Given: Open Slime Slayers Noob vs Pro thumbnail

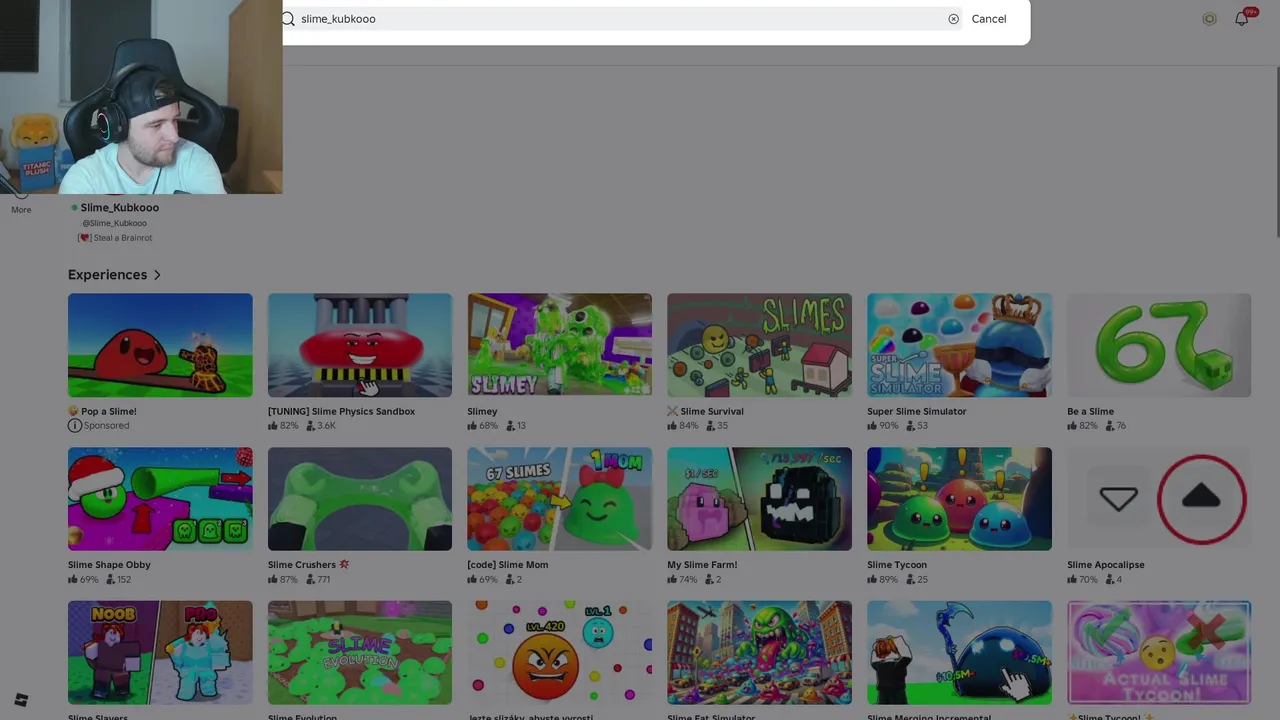Looking at the screenshot, I should tap(160, 653).
